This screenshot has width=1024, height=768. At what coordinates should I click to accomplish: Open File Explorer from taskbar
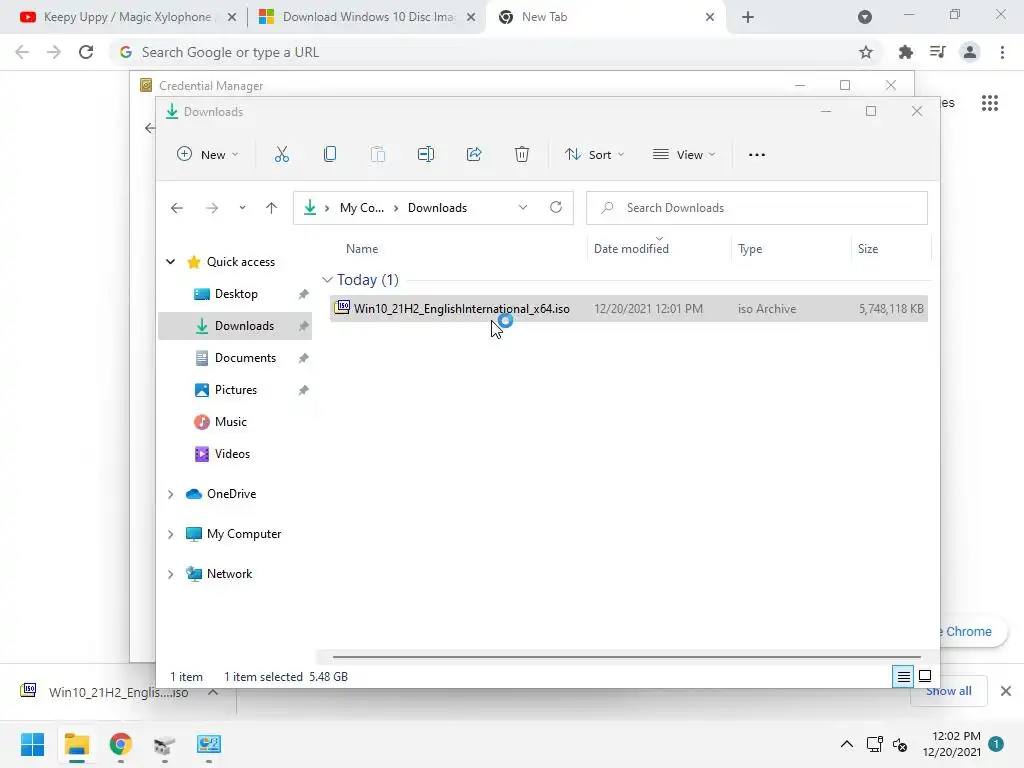[77, 744]
